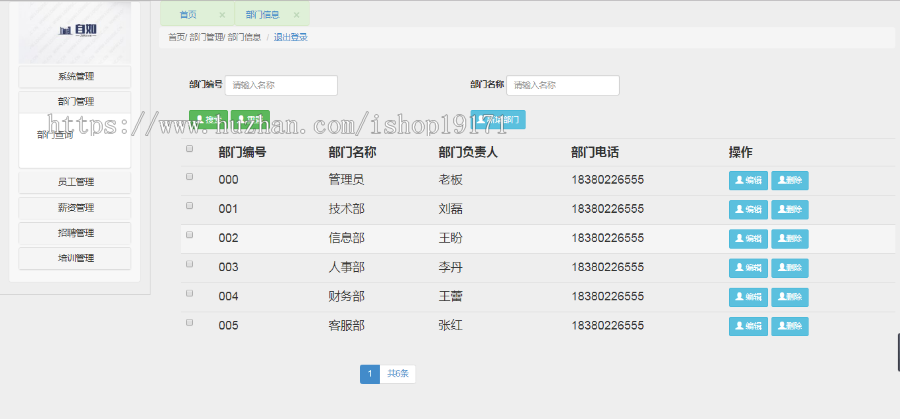The image size is (900, 419).
Task: Edit the 信息部 department row
Action: pyautogui.click(x=748, y=239)
